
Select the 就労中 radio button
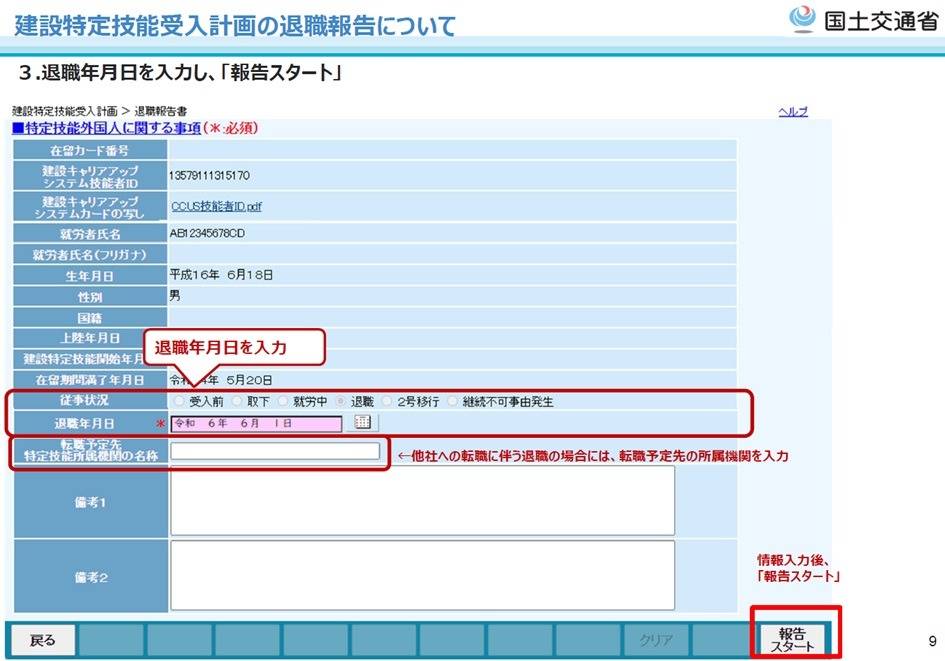(284, 401)
